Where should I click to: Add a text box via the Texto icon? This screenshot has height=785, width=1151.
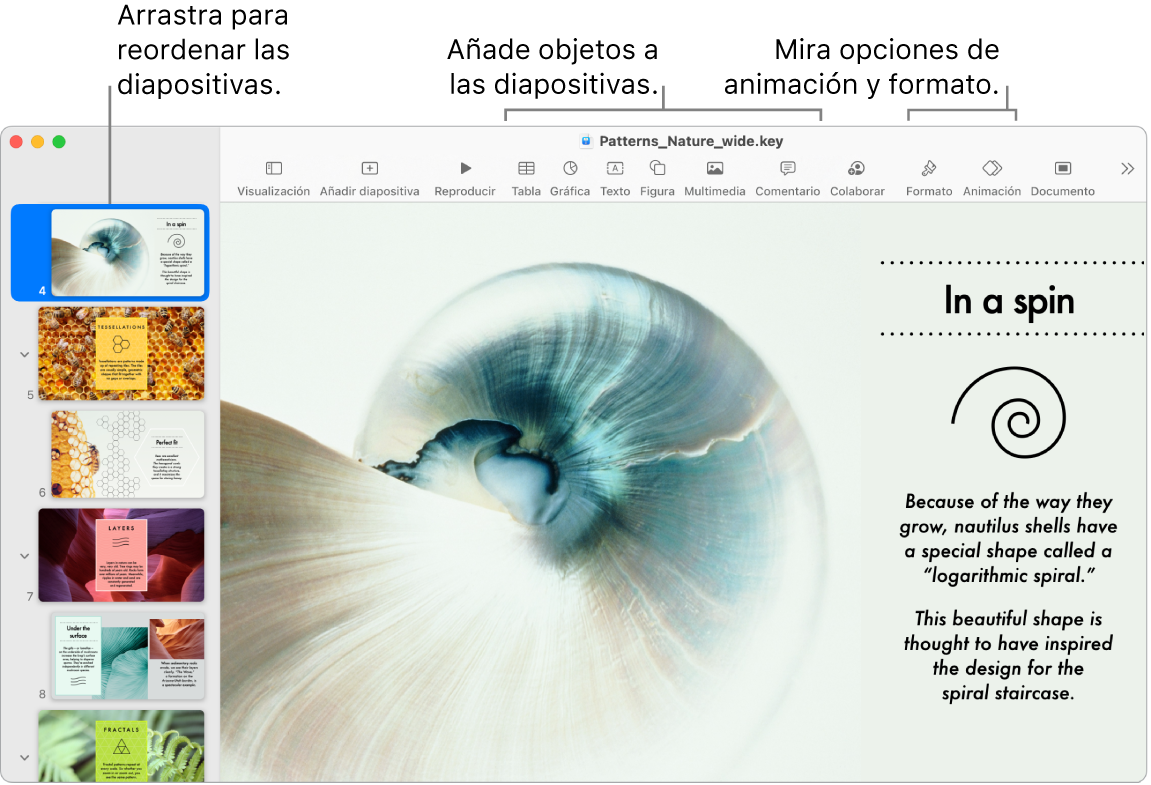614,176
